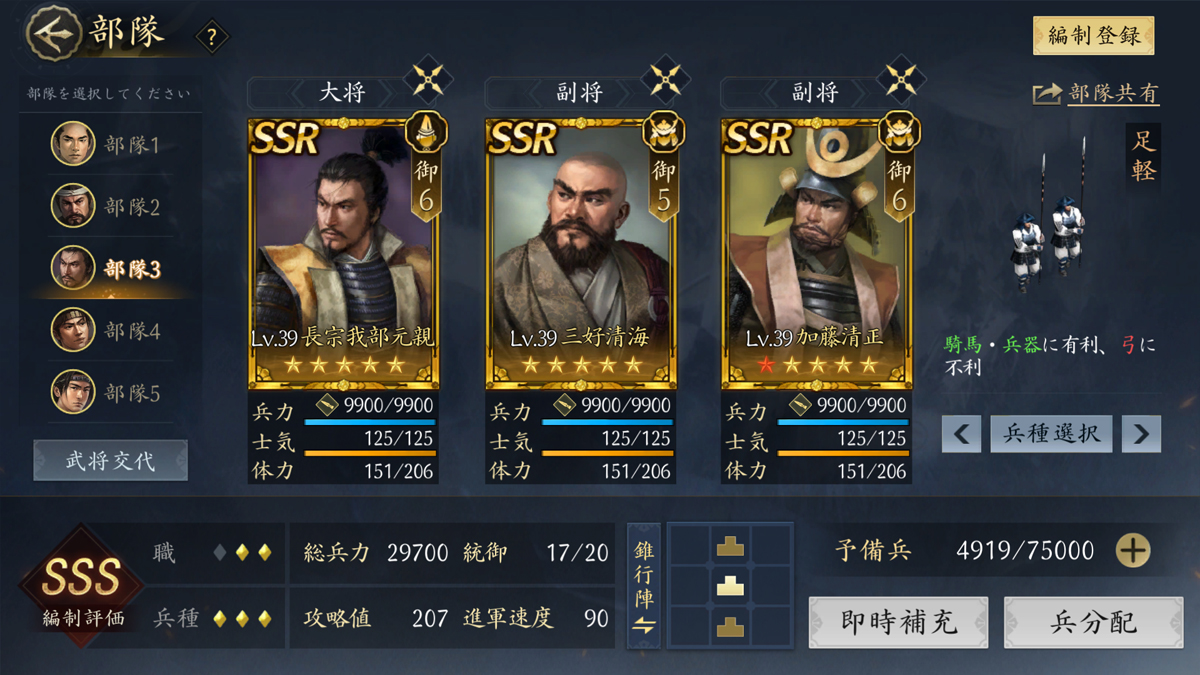1200x675 pixels.
Task: Switch to 部隊4 in the squad list
Action: (111, 330)
